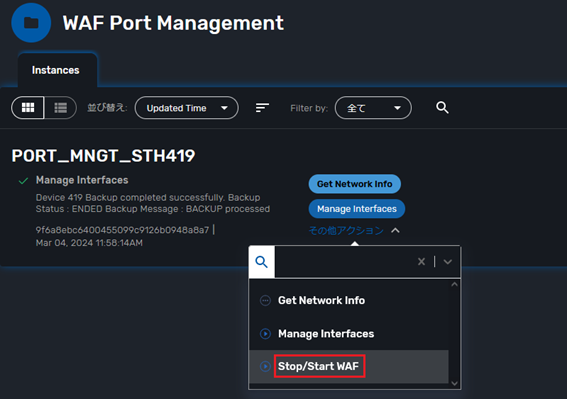Click the Manage Interfaces blue button
The height and width of the screenshot is (399, 567).
point(357,209)
